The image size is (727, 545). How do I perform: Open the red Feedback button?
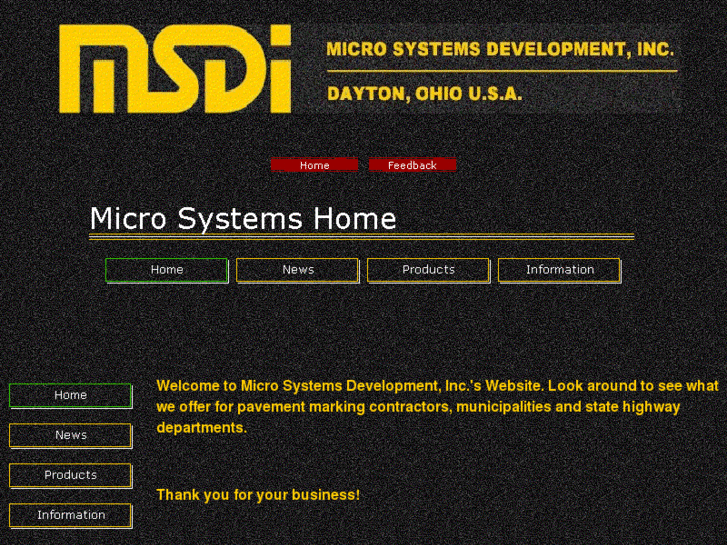point(412,165)
